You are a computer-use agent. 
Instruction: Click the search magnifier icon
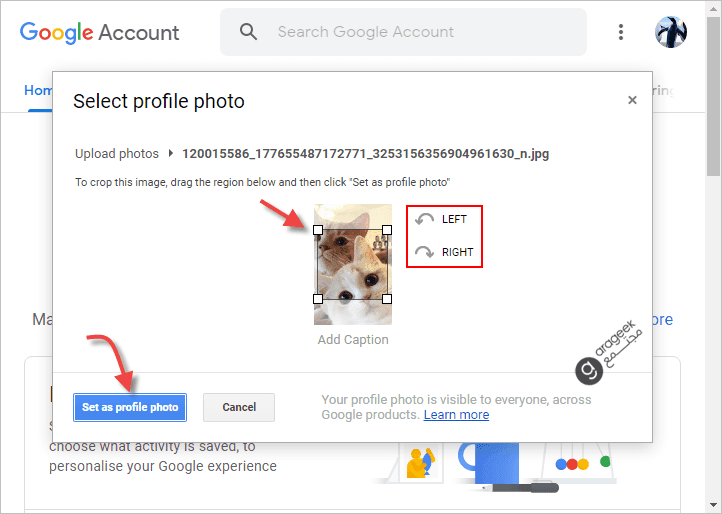tap(249, 32)
